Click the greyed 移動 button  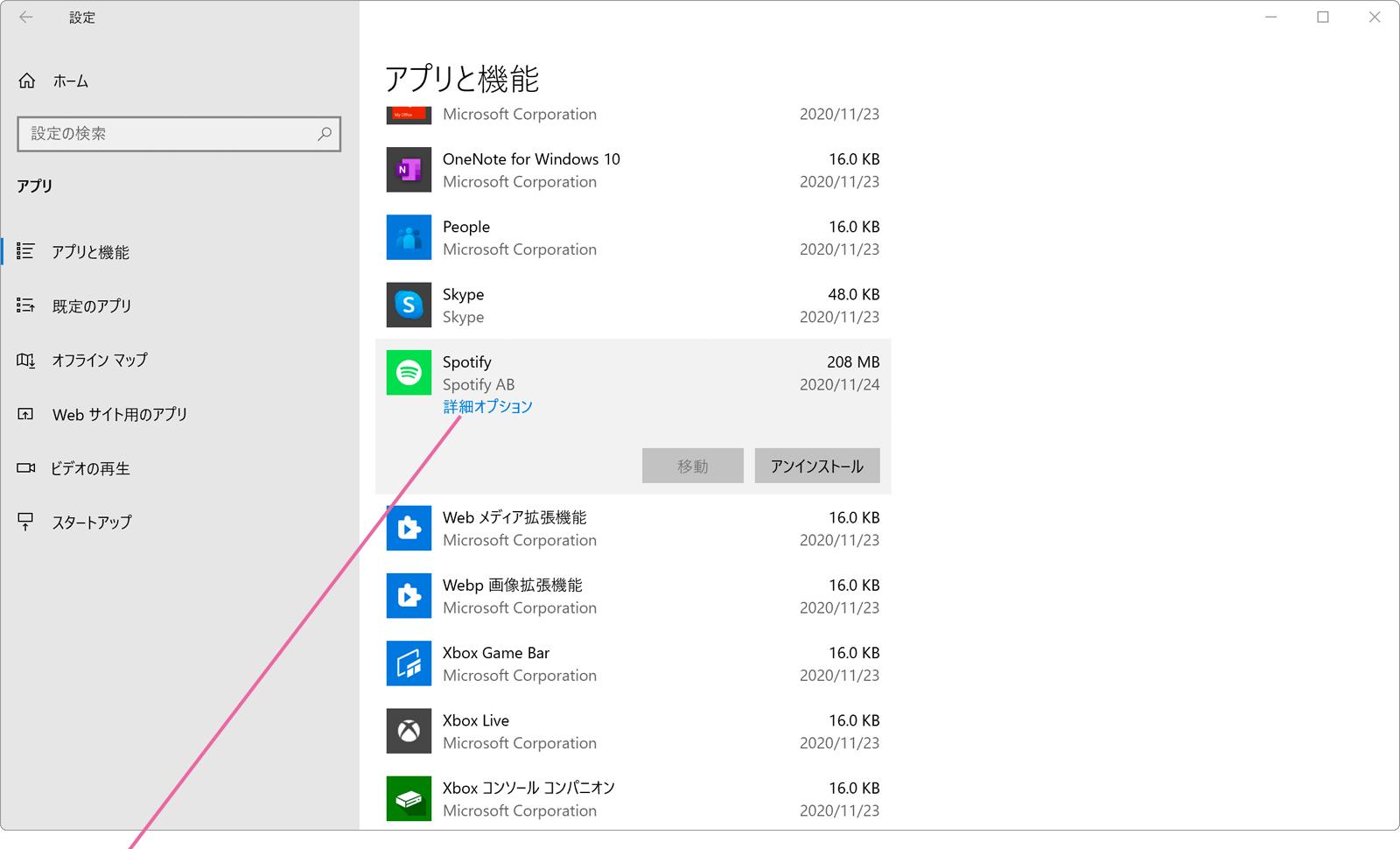tap(693, 466)
